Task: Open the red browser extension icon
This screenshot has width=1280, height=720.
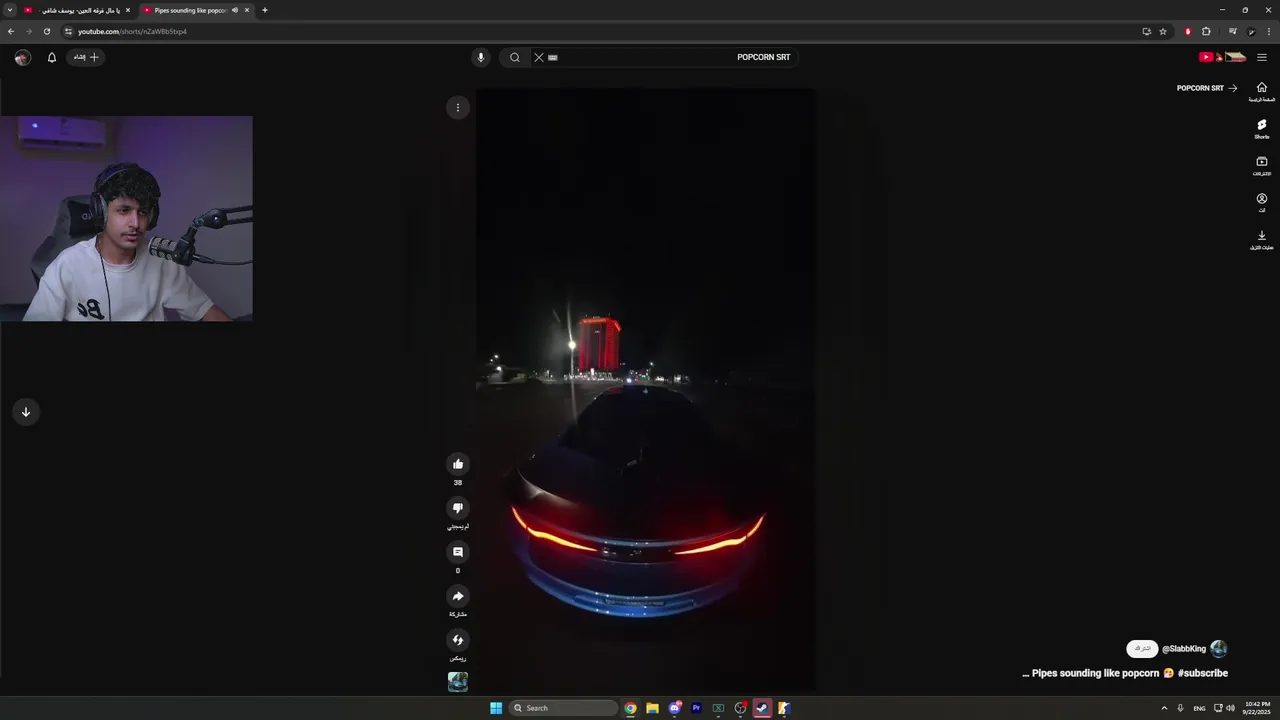Action: tap(1188, 31)
